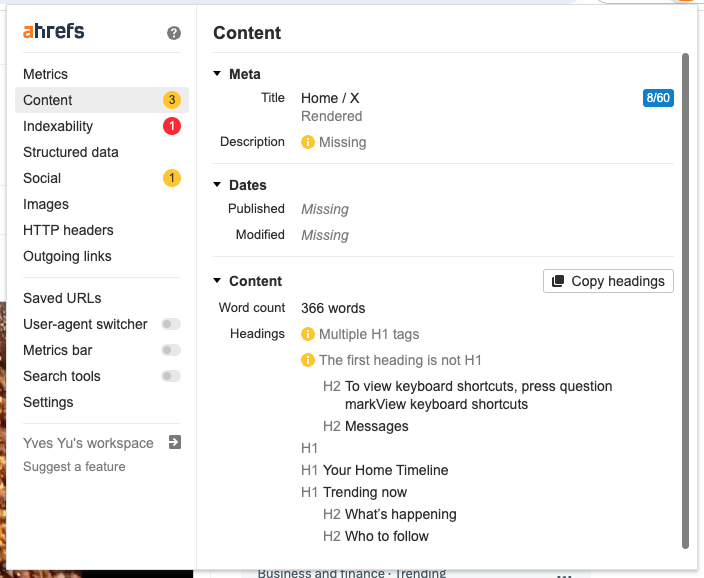Enable the Metrics bar toggle
Image resolution: width=704 pixels, height=578 pixels.
[x=171, y=350]
